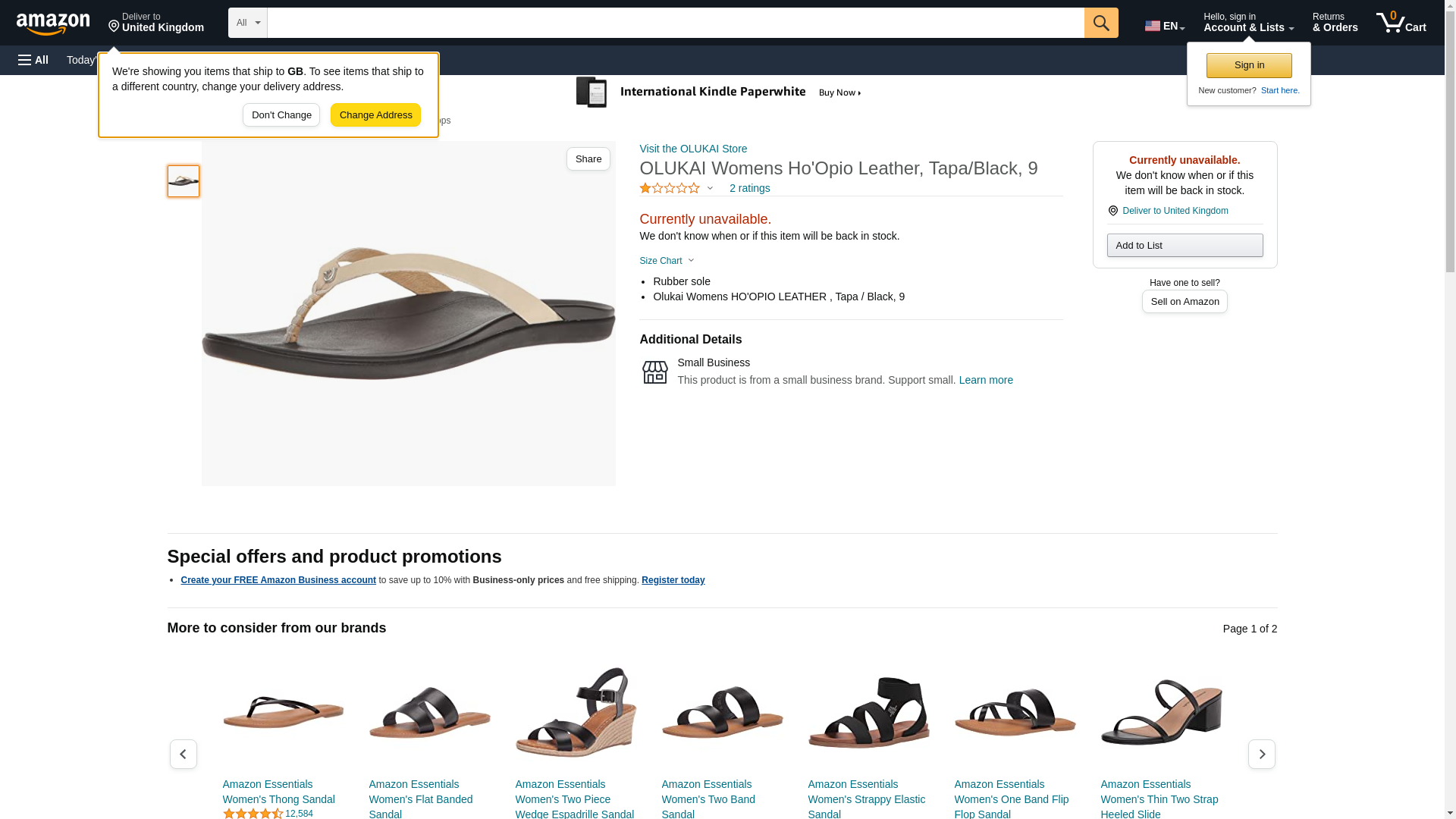The image size is (1456, 819).
Task: Open the search category All dropdown
Action: 248,23
